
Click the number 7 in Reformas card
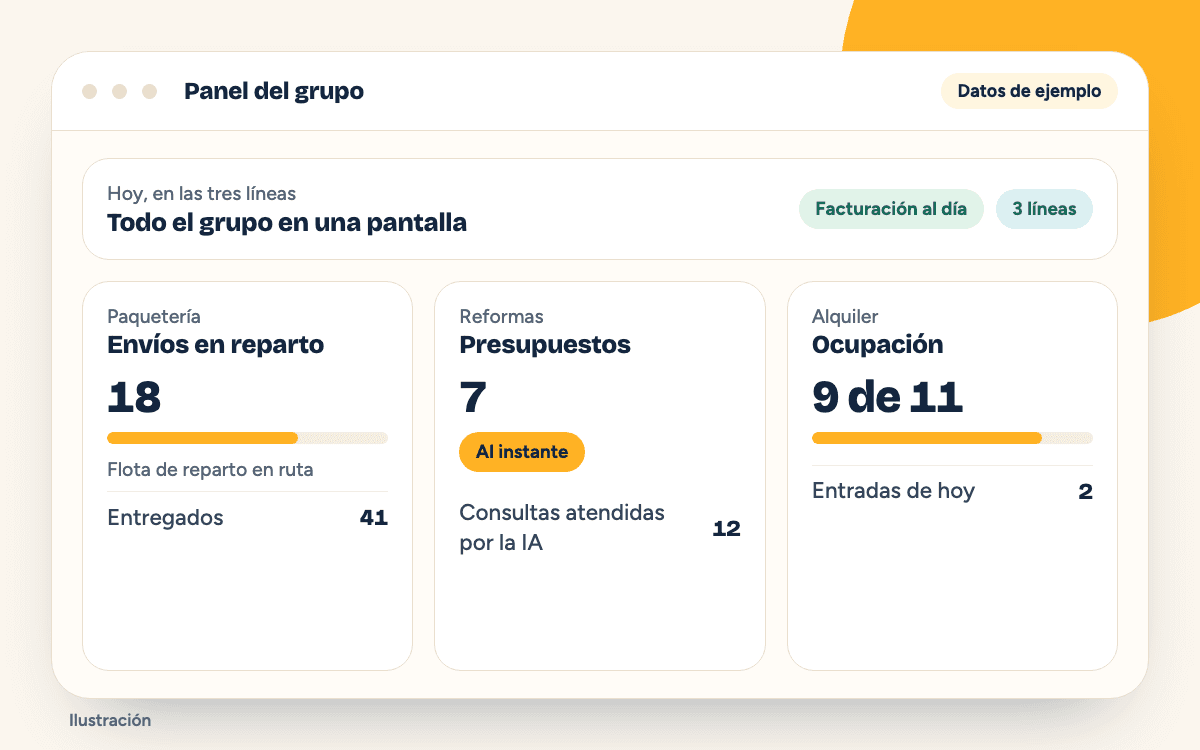[473, 397]
